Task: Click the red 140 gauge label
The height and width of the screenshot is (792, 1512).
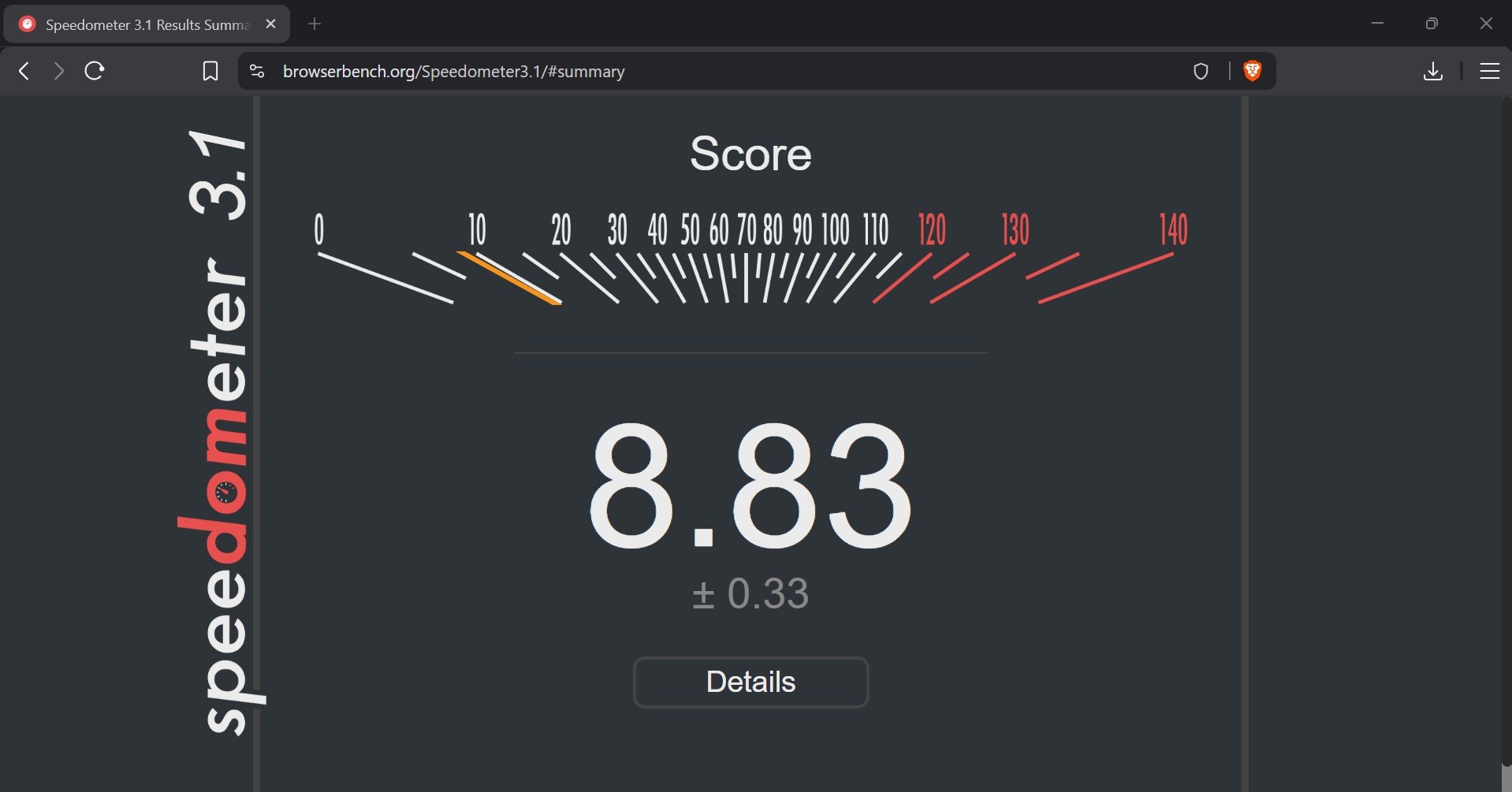Action: (x=1173, y=229)
